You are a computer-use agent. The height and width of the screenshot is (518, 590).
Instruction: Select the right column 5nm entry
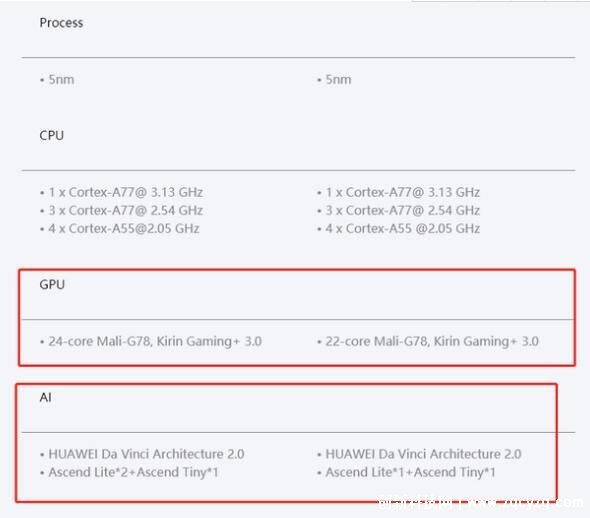(x=338, y=80)
